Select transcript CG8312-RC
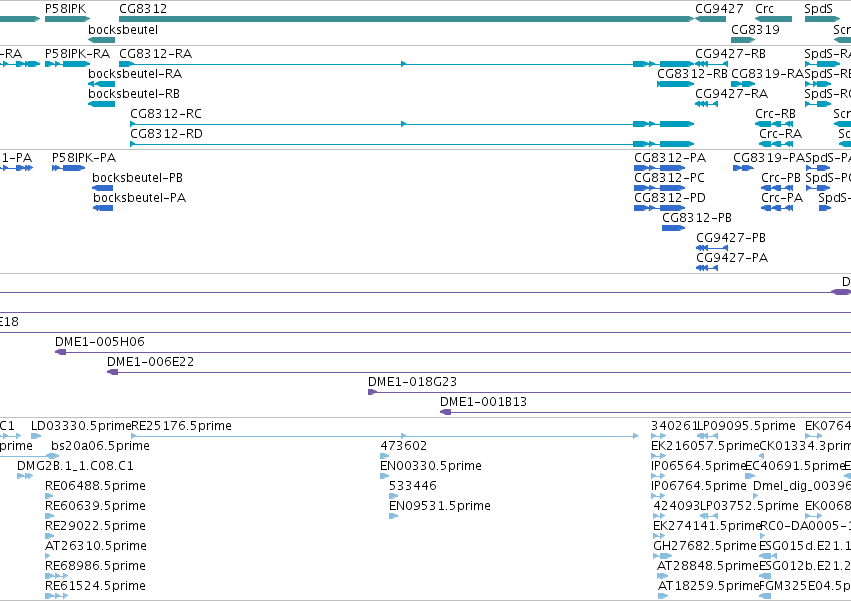This screenshot has width=851, height=601. pyautogui.click(x=412, y=124)
